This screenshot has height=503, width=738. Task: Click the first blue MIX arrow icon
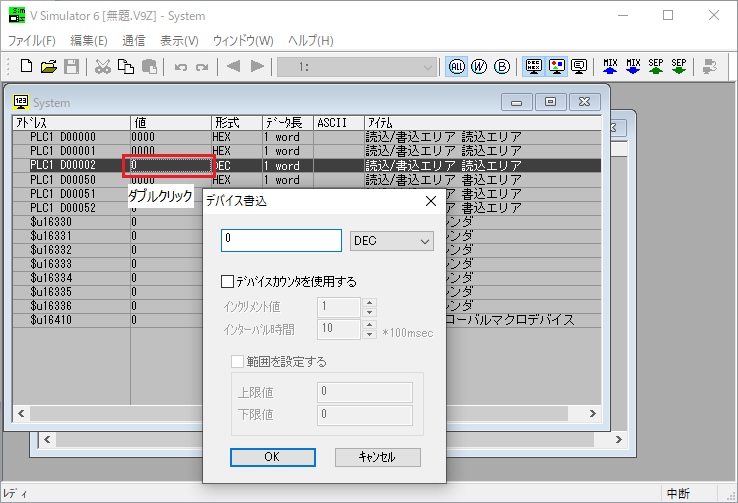pyautogui.click(x=610, y=67)
